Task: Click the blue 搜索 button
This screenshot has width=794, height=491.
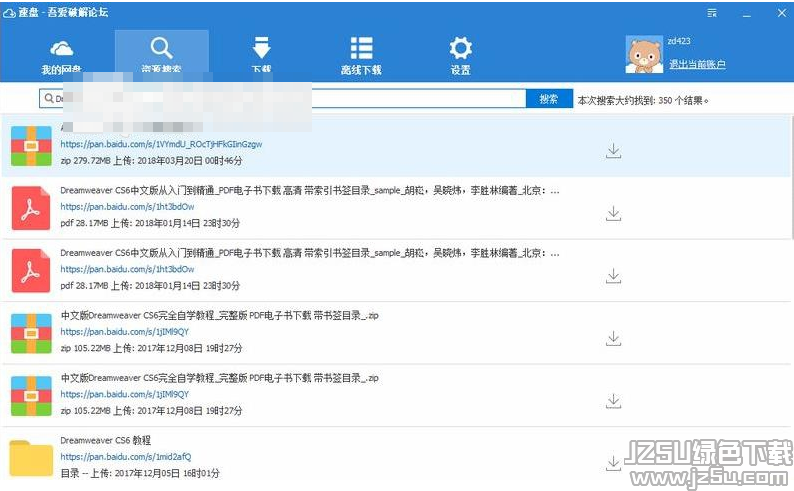Action: point(549,99)
